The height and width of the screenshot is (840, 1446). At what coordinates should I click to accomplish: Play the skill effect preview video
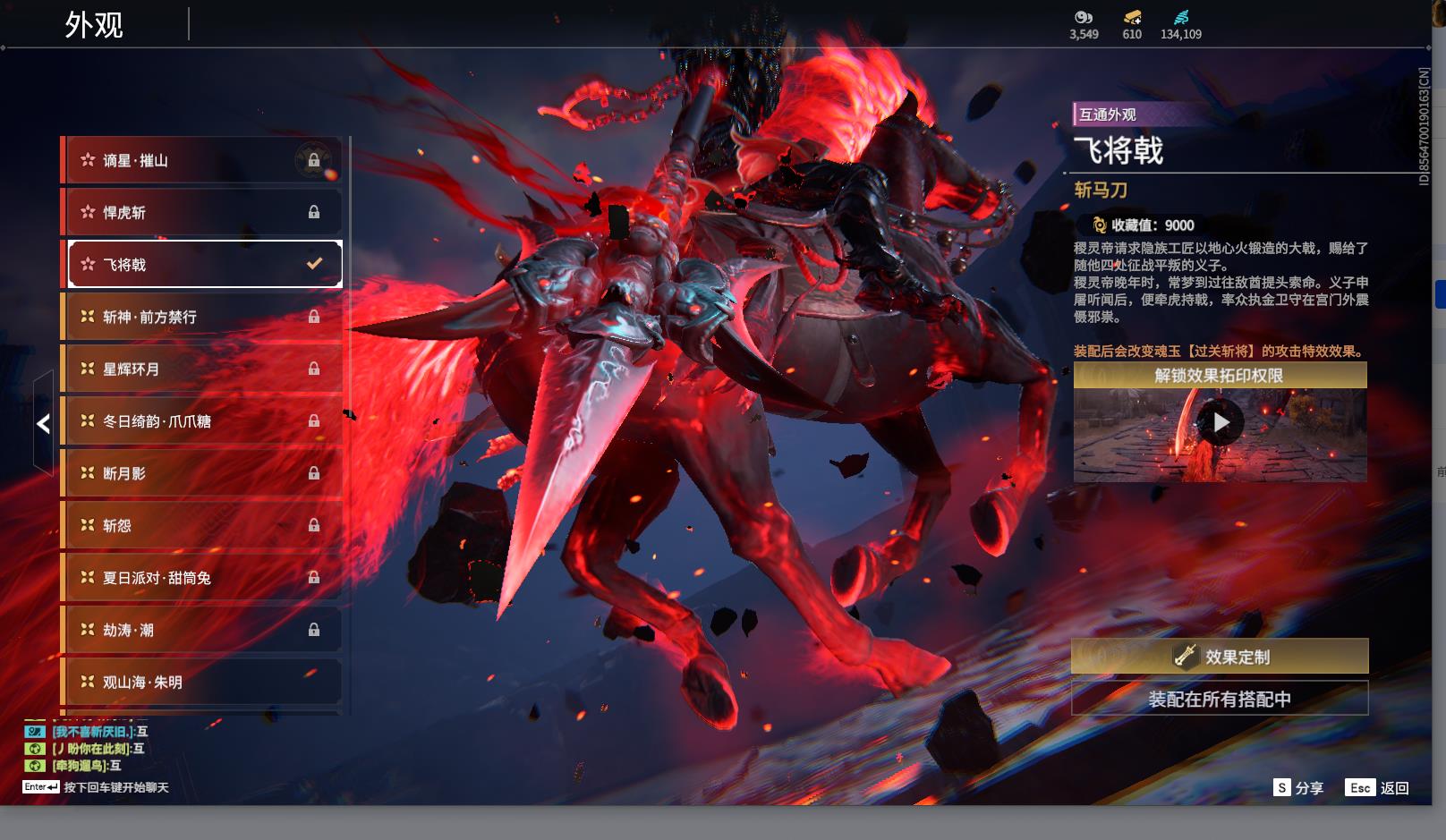[x=1221, y=422]
